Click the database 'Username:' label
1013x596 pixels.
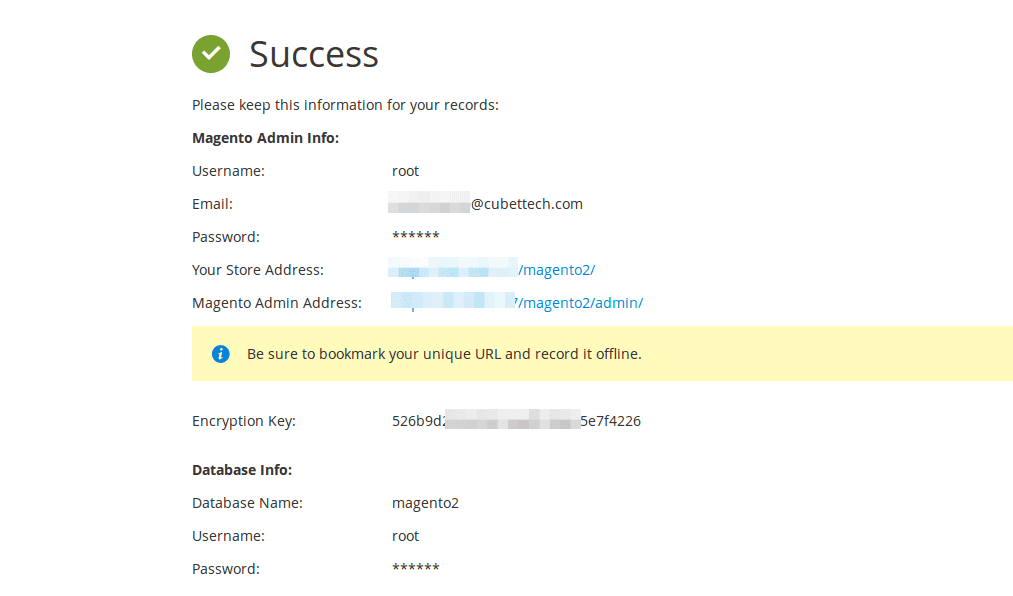228,536
